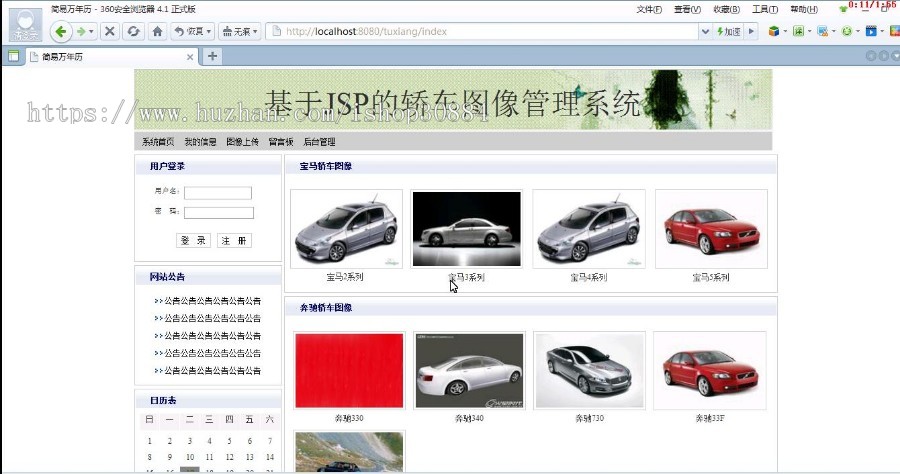The image size is (900, 474).
Task: Open 图像上传 in the site navigation
Action: point(242,142)
